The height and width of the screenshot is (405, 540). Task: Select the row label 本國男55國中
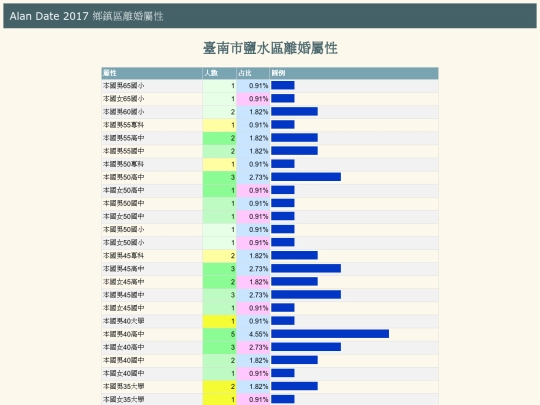pyautogui.click(x=124, y=151)
